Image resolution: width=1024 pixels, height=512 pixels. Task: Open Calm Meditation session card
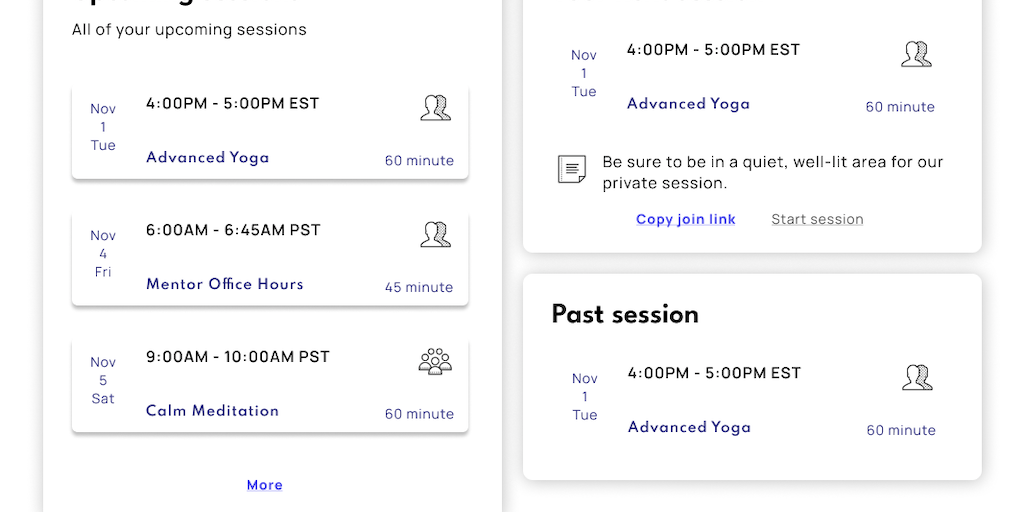point(270,385)
